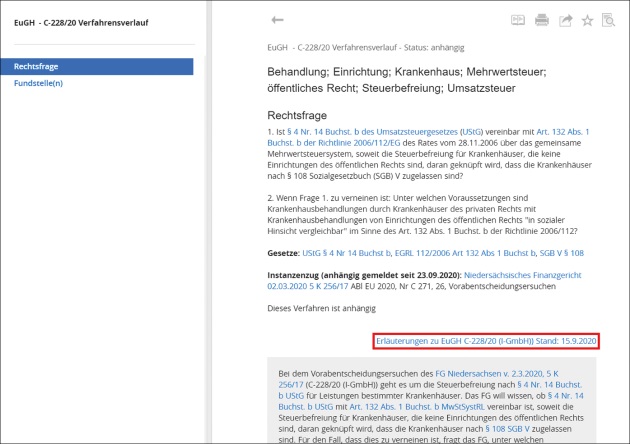
Task: Click Erläuterungen zu EuGH C-228/20 link
Action: point(486,341)
